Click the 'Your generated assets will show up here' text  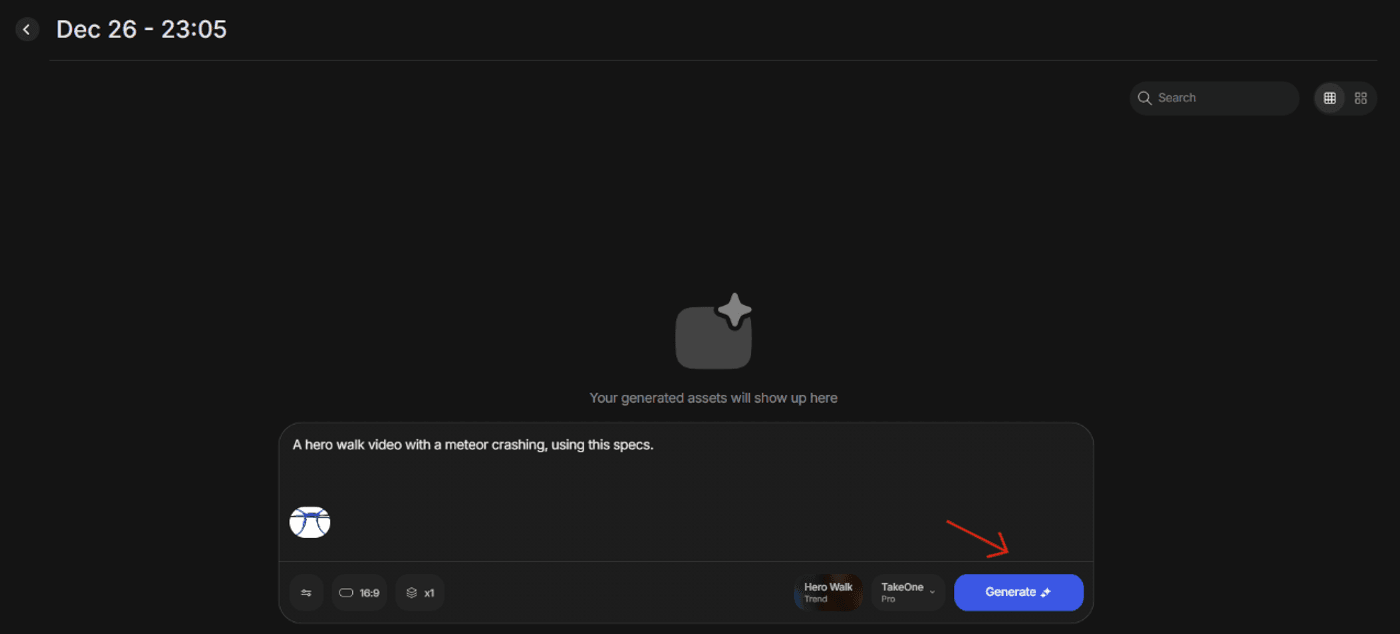point(713,398)
